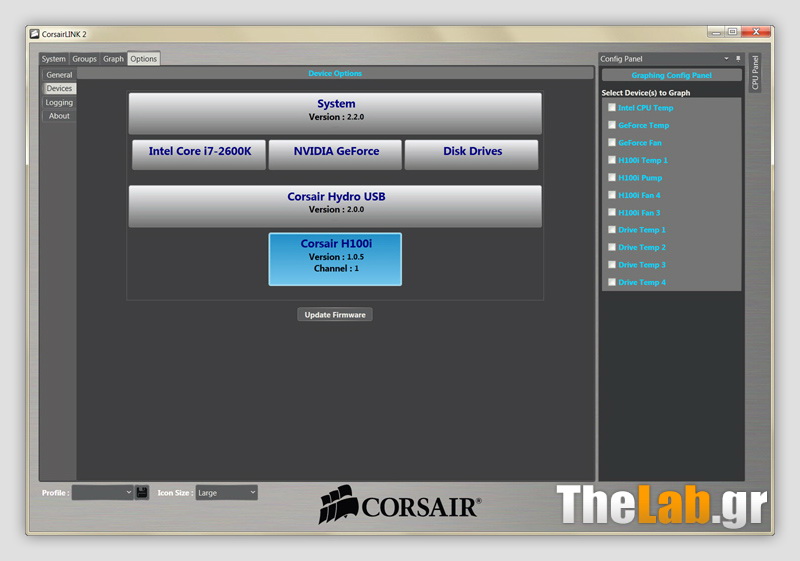Open the Icon Size dropdown showing Large
The height and width of the screenshot is (561, 800).
coord(227,493)
